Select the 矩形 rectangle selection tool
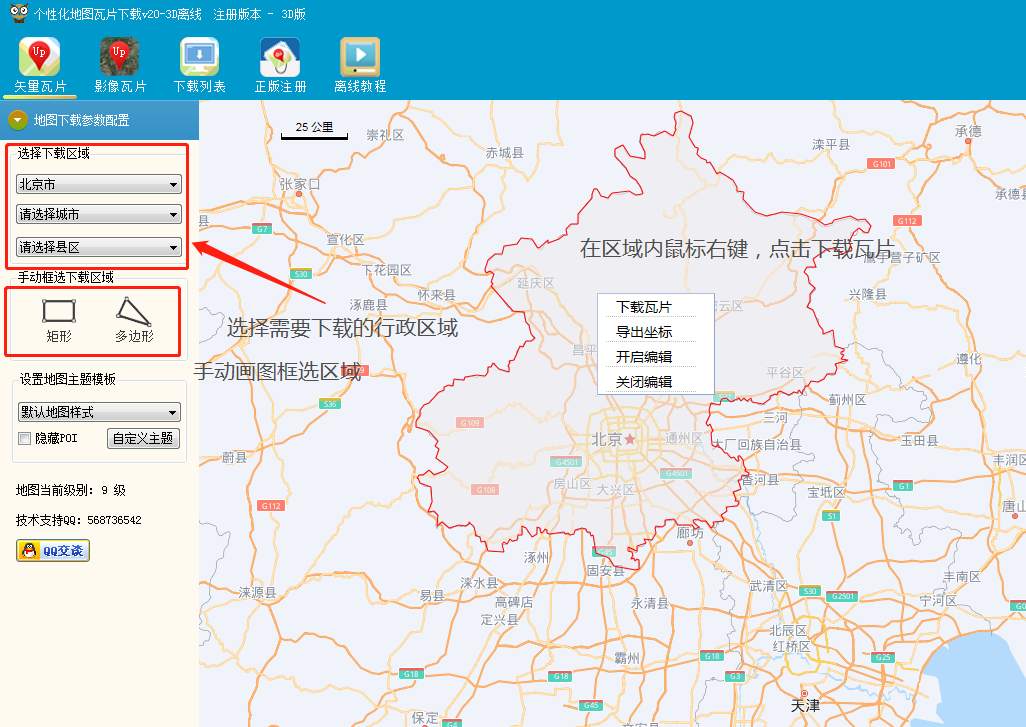 [59, 320]
